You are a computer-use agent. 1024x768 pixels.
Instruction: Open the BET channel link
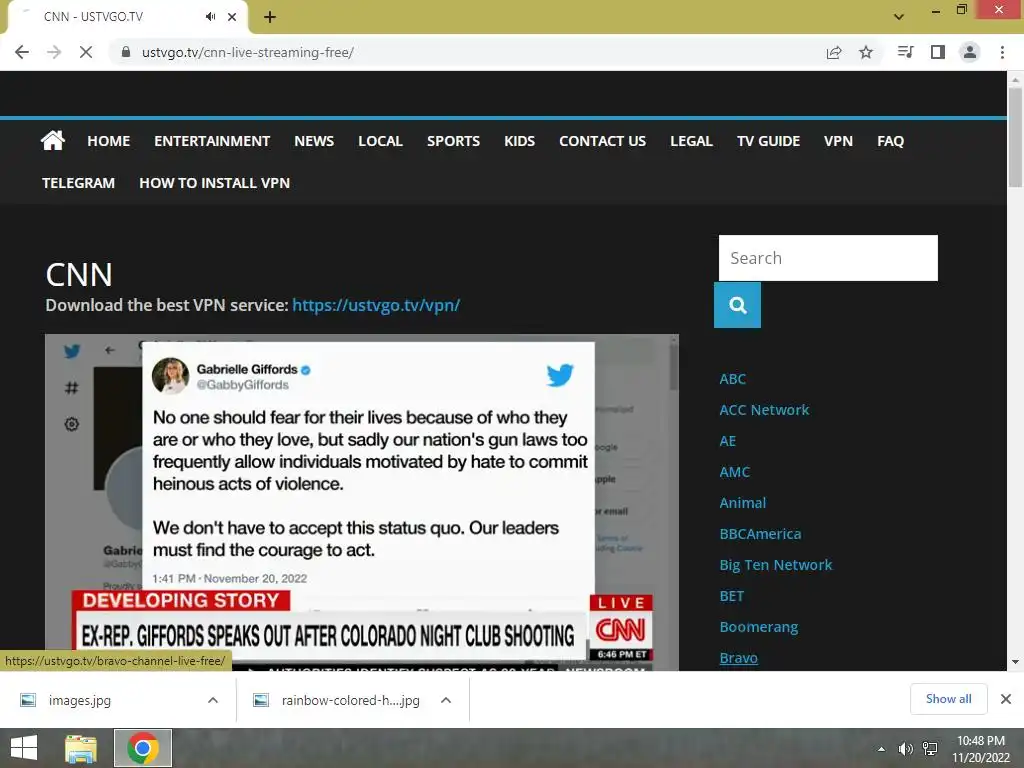731,596
